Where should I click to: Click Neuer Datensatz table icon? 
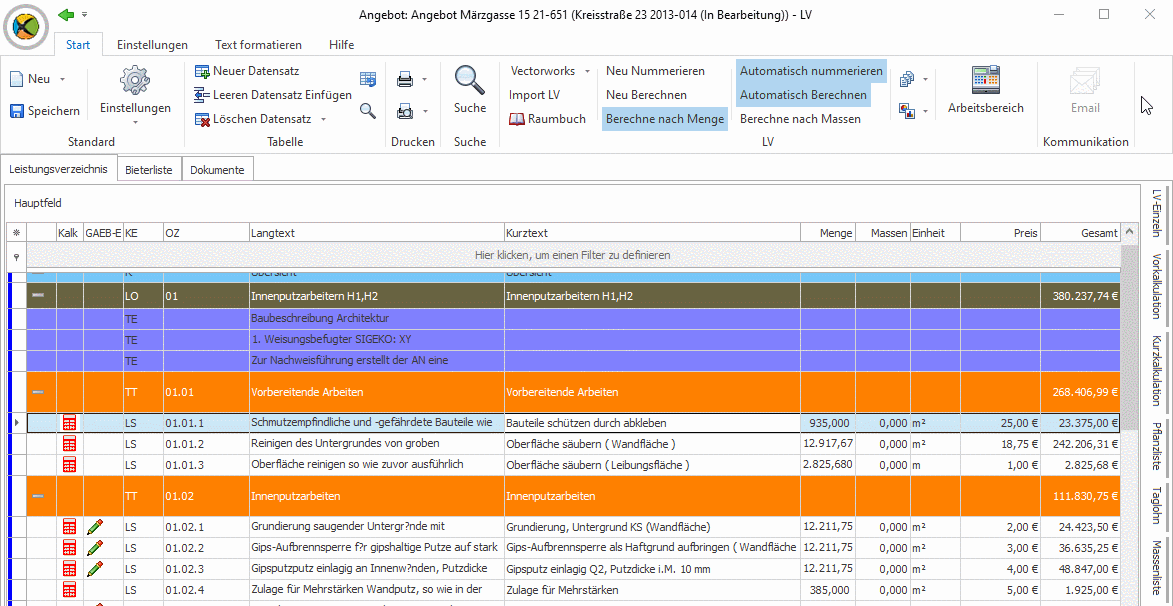click(x=202, y=72)
